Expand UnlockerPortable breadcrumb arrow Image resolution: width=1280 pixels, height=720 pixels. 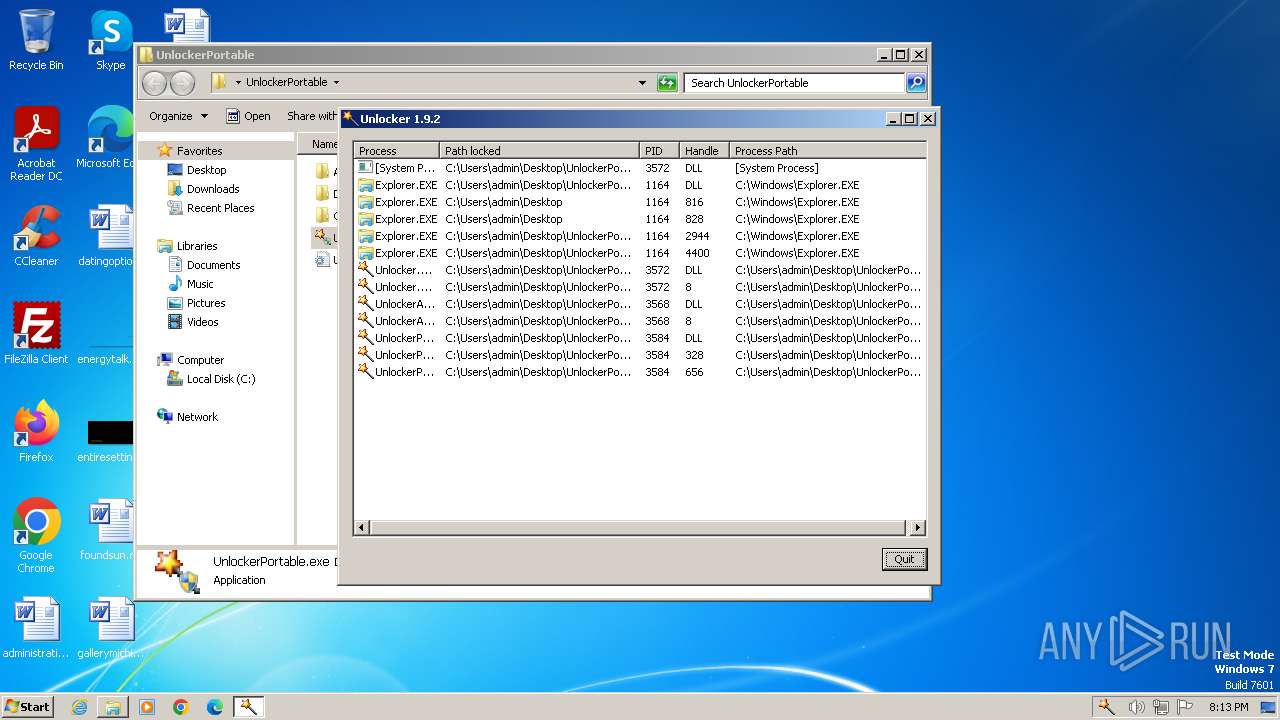336,83
